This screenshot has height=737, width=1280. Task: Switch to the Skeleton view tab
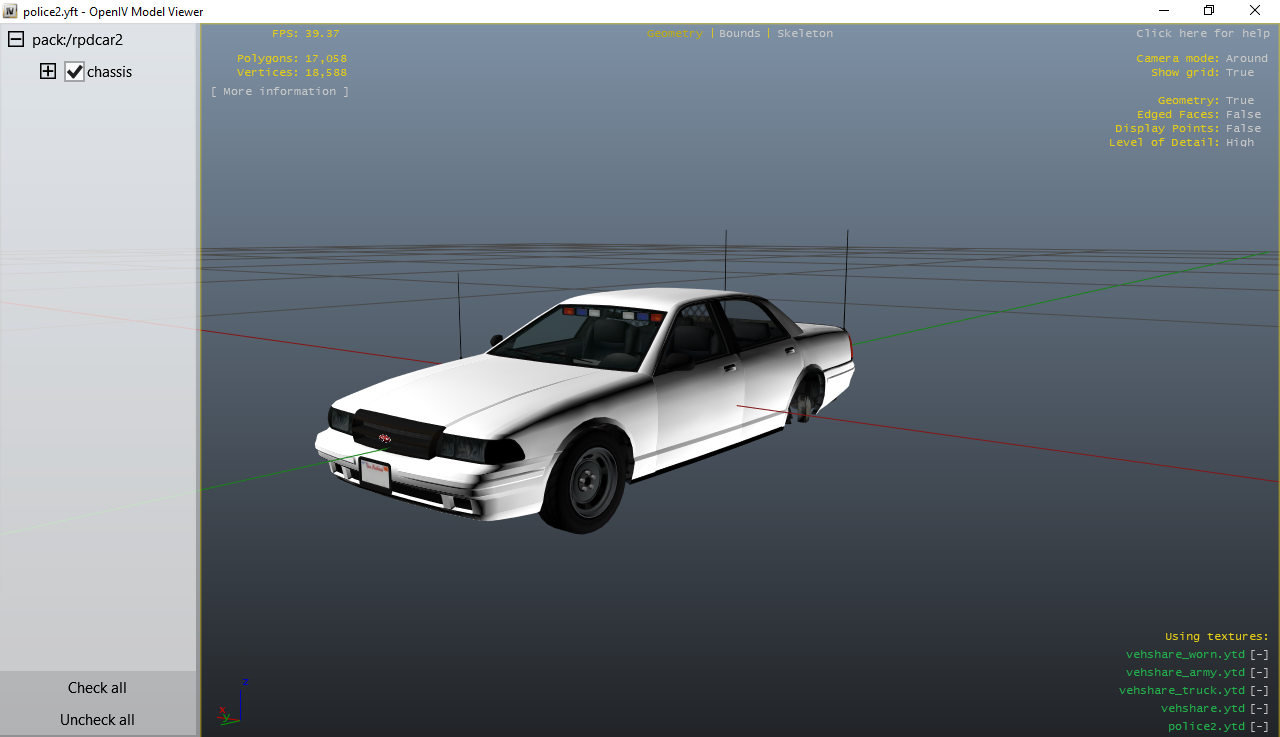pos(804,34)
